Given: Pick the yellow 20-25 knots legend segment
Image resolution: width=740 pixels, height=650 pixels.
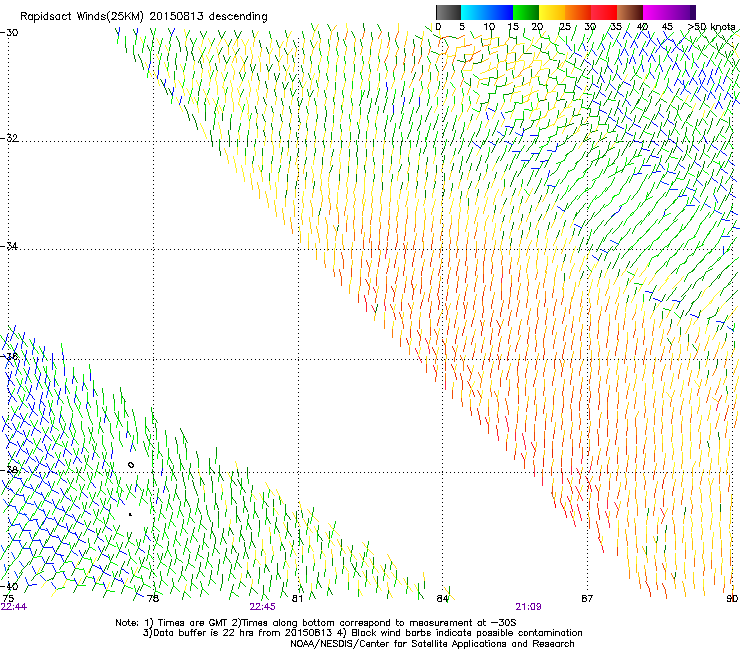Looking at the screenshot, I should coord(552,12).
